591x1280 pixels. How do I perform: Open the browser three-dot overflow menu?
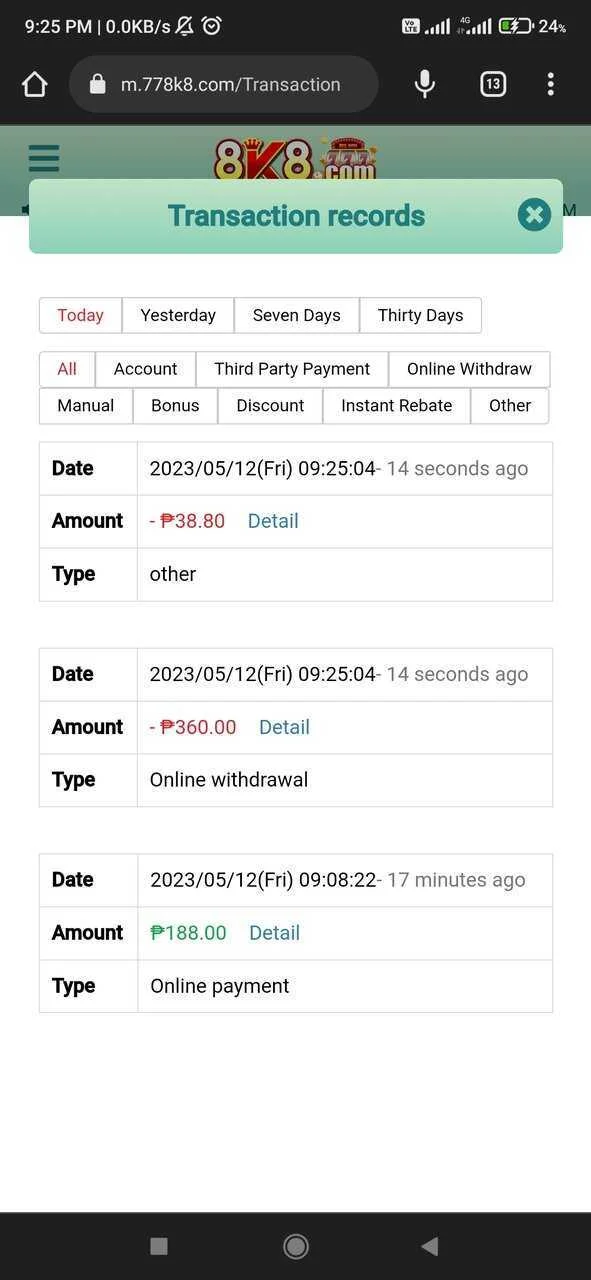pos(550,84)
